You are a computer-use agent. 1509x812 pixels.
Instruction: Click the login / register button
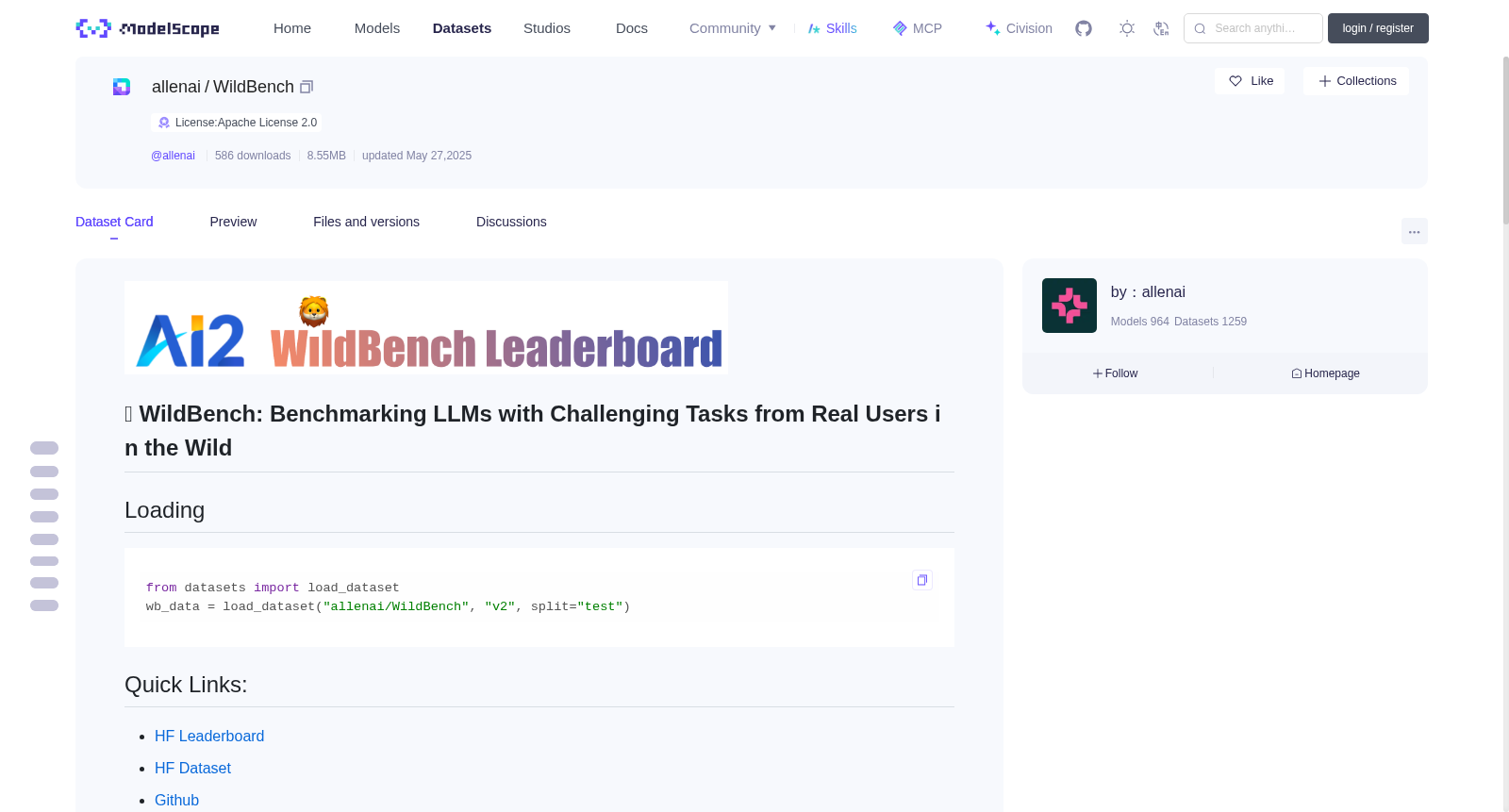tap(1378, 28)
